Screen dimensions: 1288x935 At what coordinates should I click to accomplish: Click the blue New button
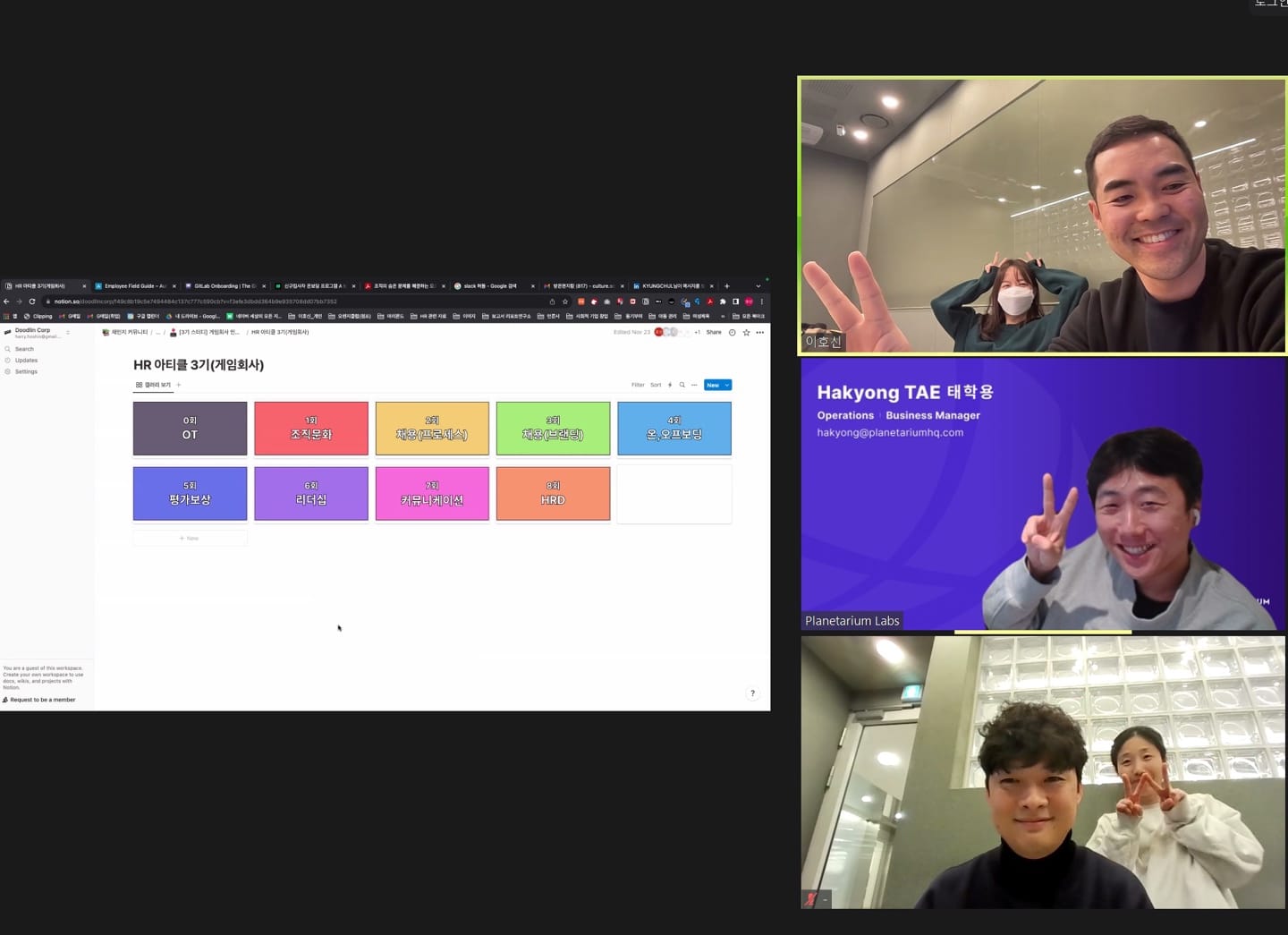coord(713,385)
